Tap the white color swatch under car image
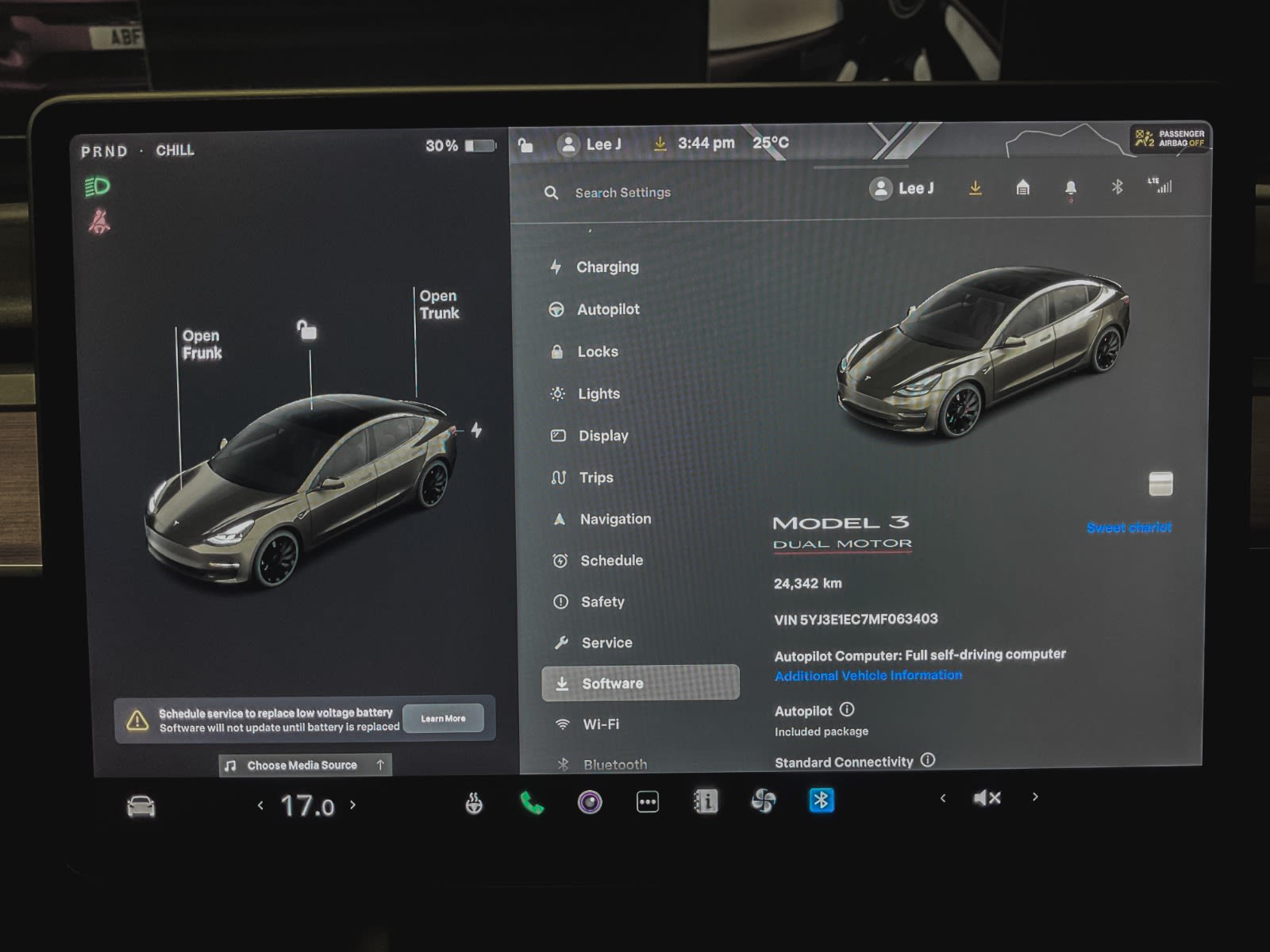Image resolution: width=1270 pixels, height=952 pixels. (x=1160, y=483)
